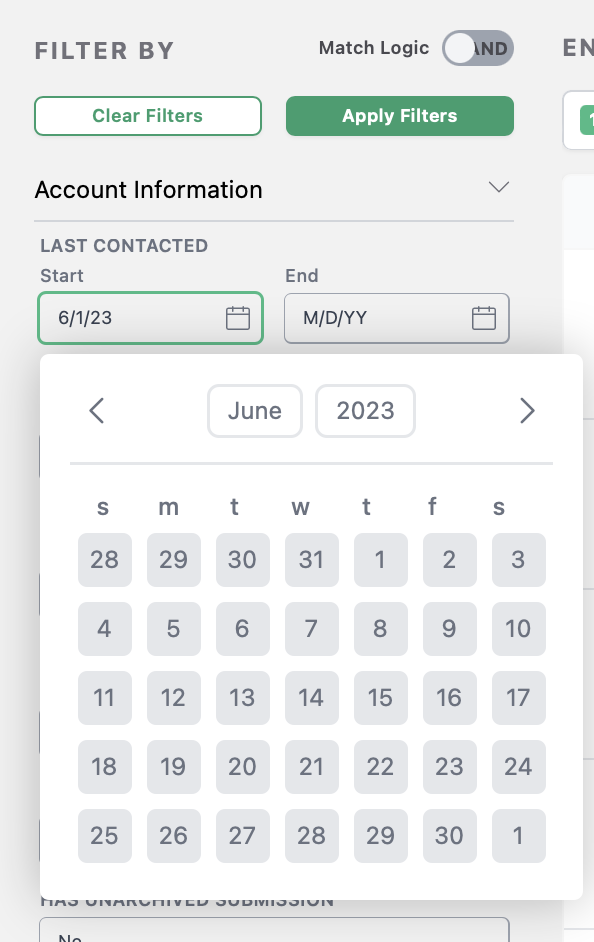Open the 2023 year selector

[365, 411]
